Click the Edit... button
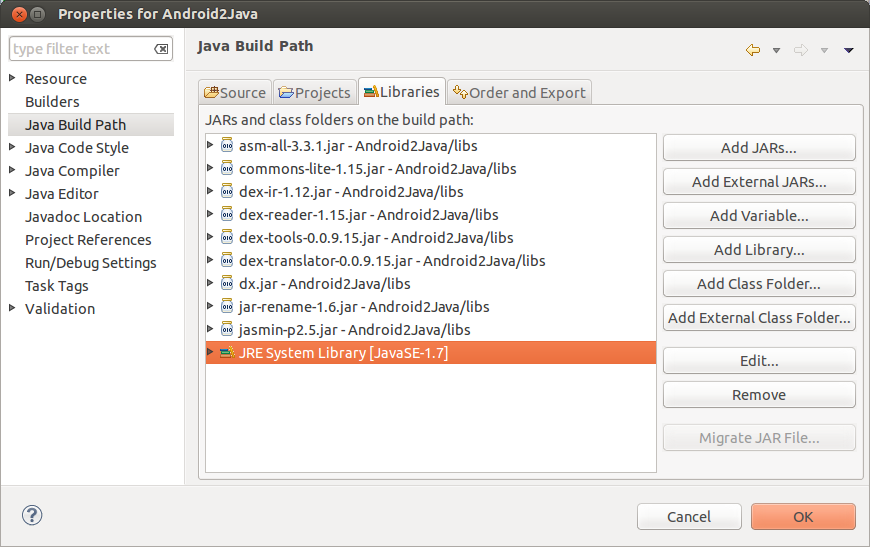 759,361
